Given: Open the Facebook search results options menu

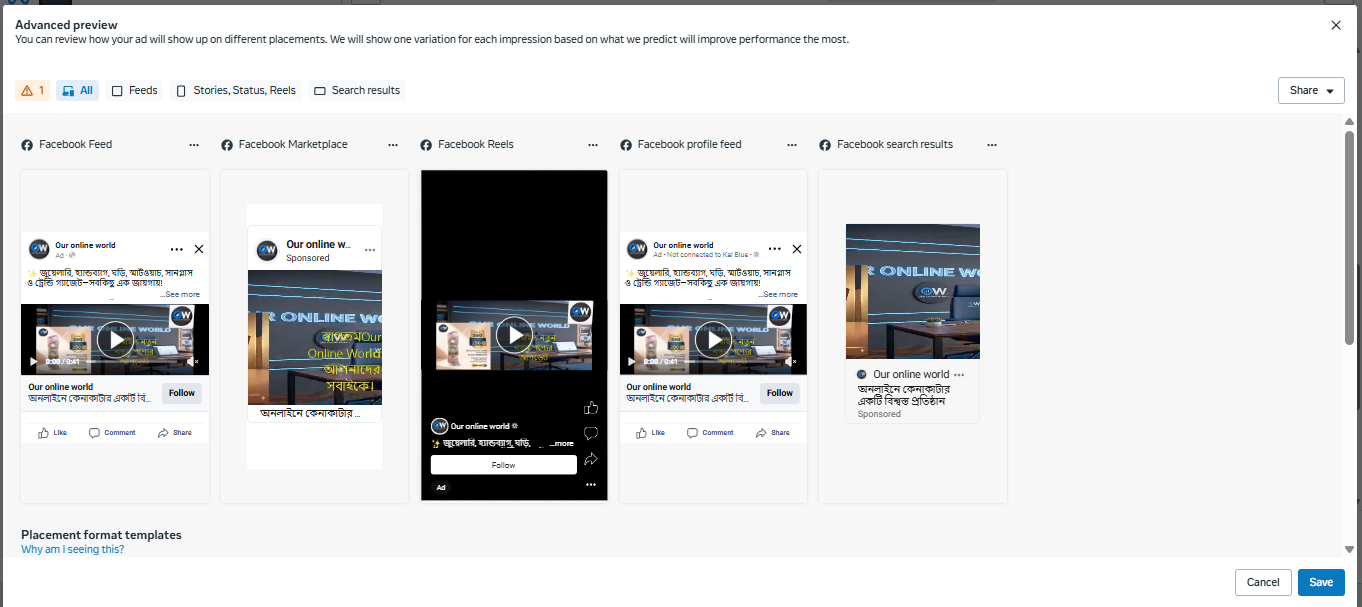Looking at the screenshot, I should [992, 145].
